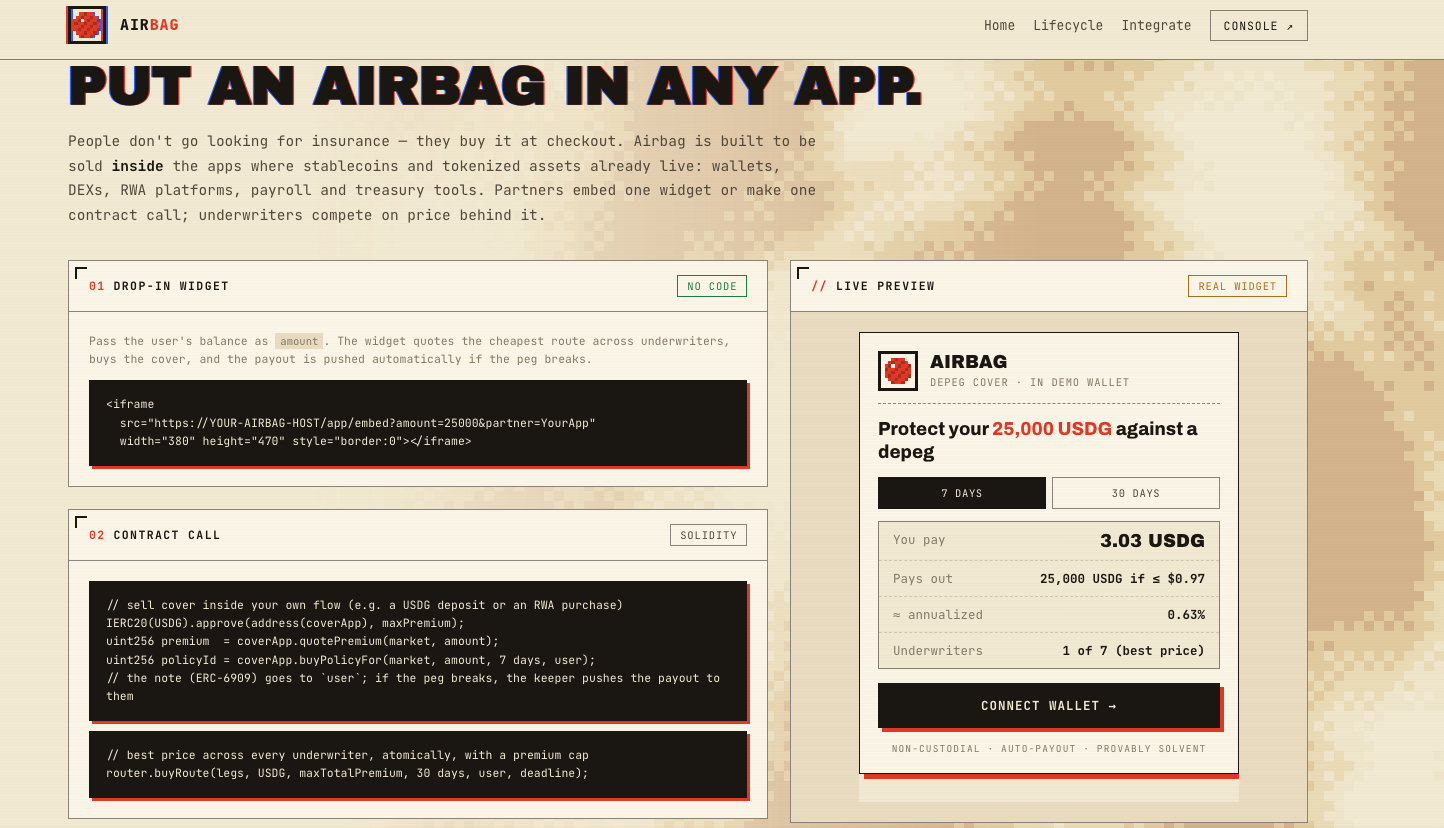Click 'Depeg Cover · In Demo Wallet' subtitle
This screenshot has height=828, width=1444.
coord(1030,383)
